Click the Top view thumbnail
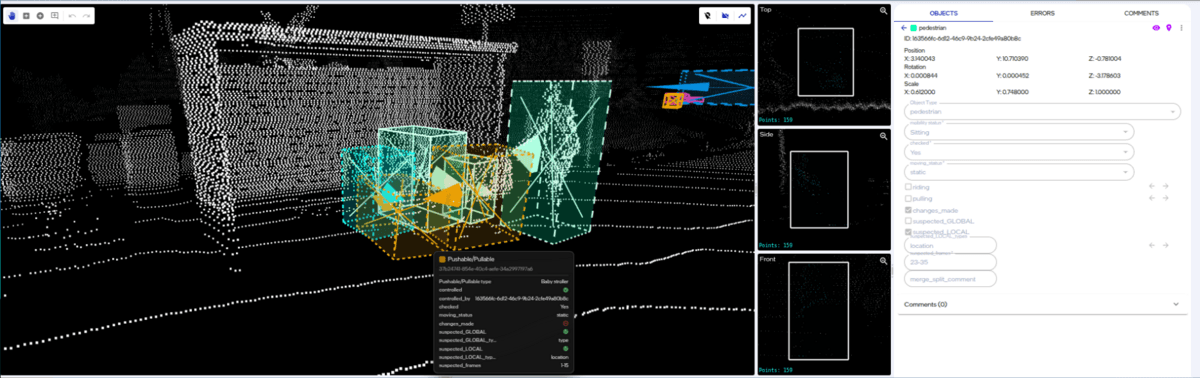The image size is (1200, 378). 825,63
